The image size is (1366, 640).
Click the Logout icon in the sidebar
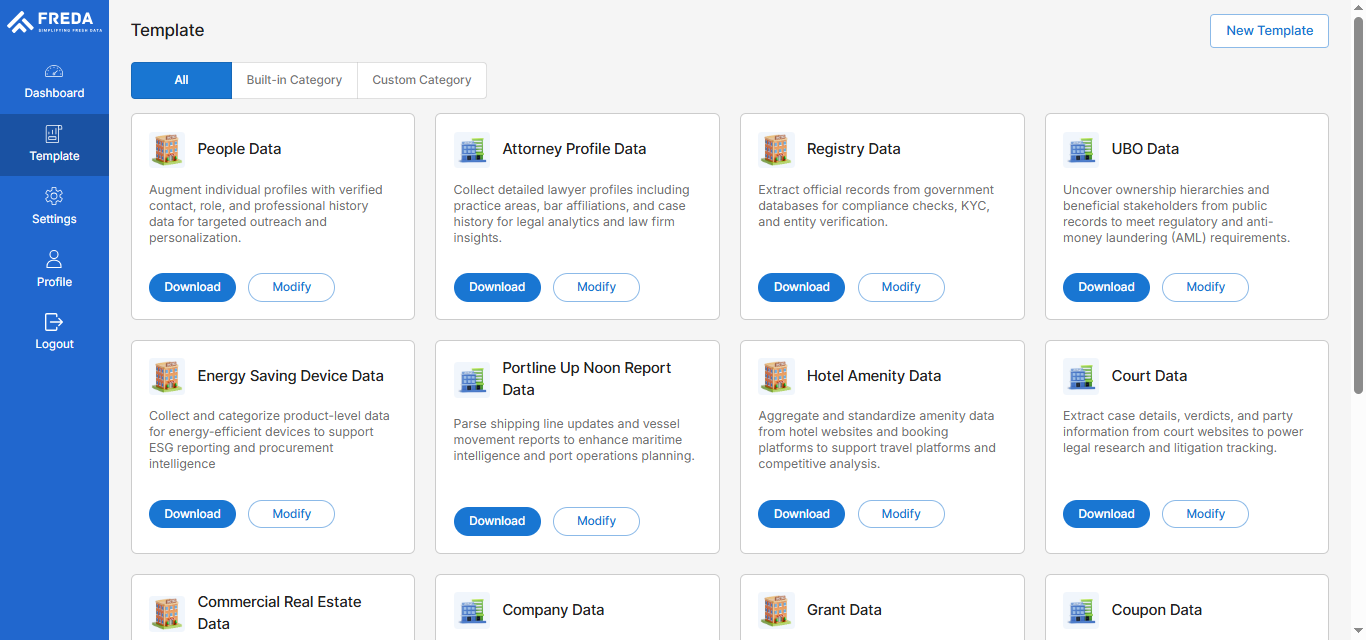point(54,323)
